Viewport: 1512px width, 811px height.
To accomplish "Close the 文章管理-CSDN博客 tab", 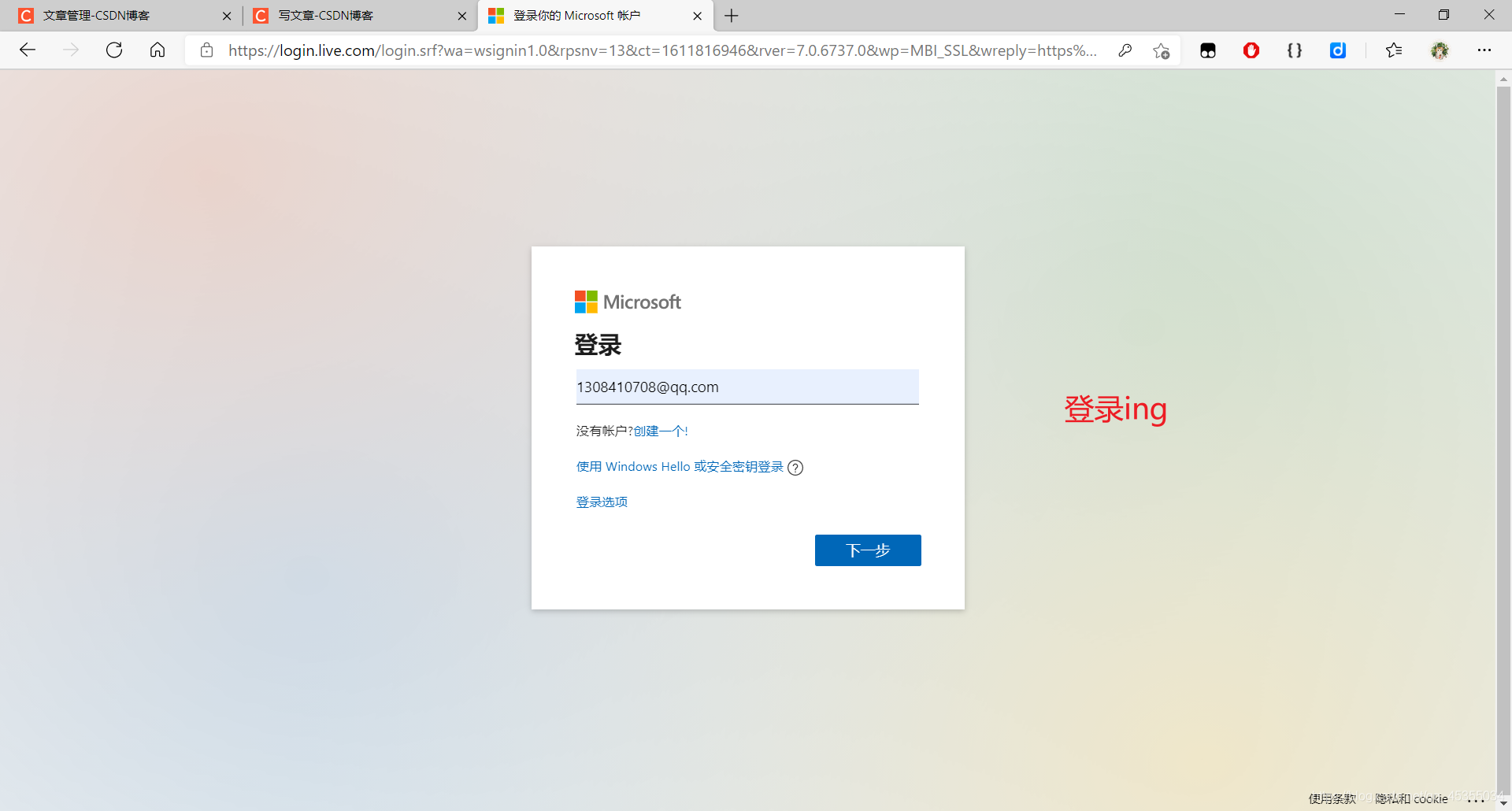I will pyautogui.click(x=227, y=16).
